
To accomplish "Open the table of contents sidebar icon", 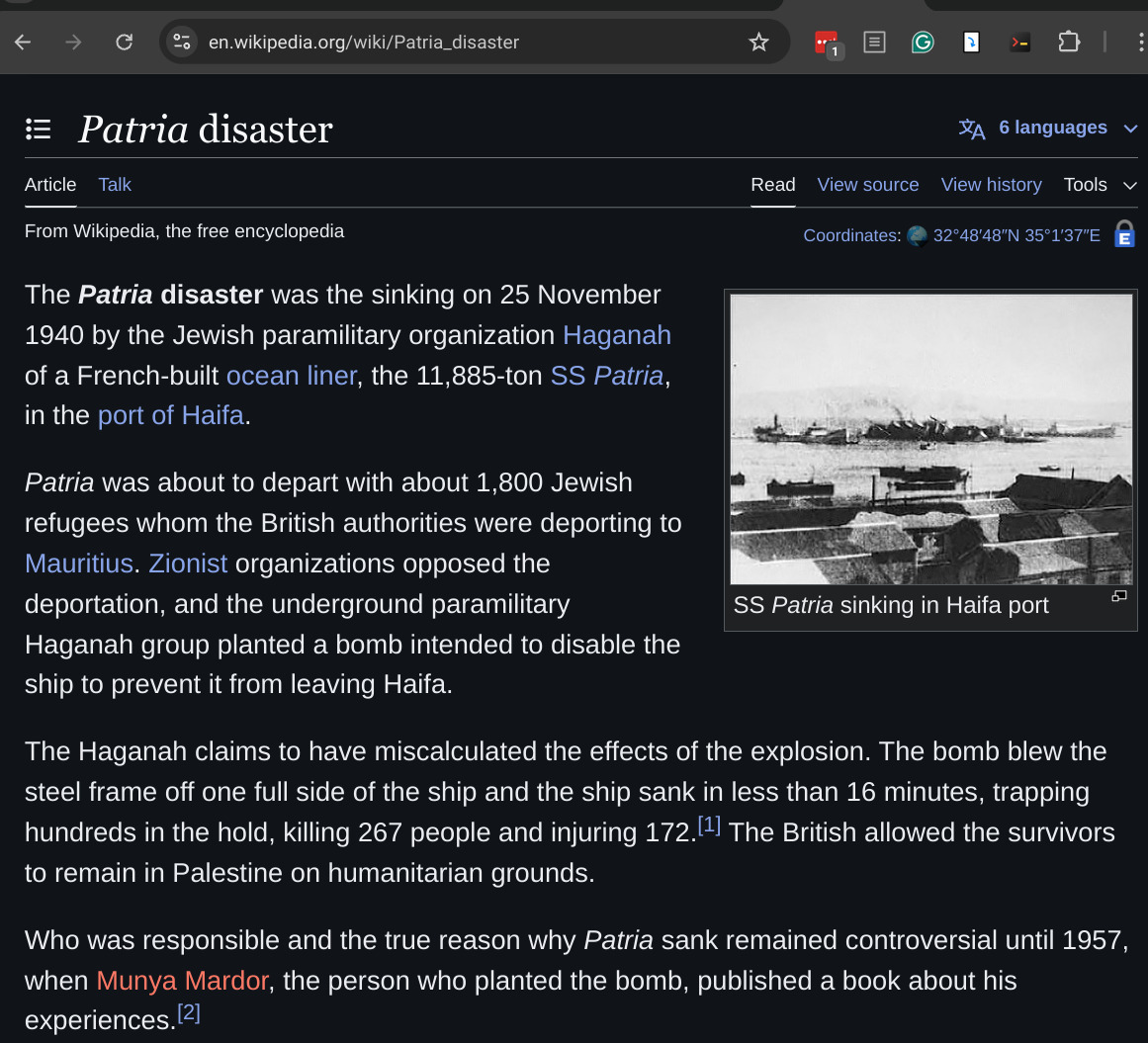I will coord(38,129).
